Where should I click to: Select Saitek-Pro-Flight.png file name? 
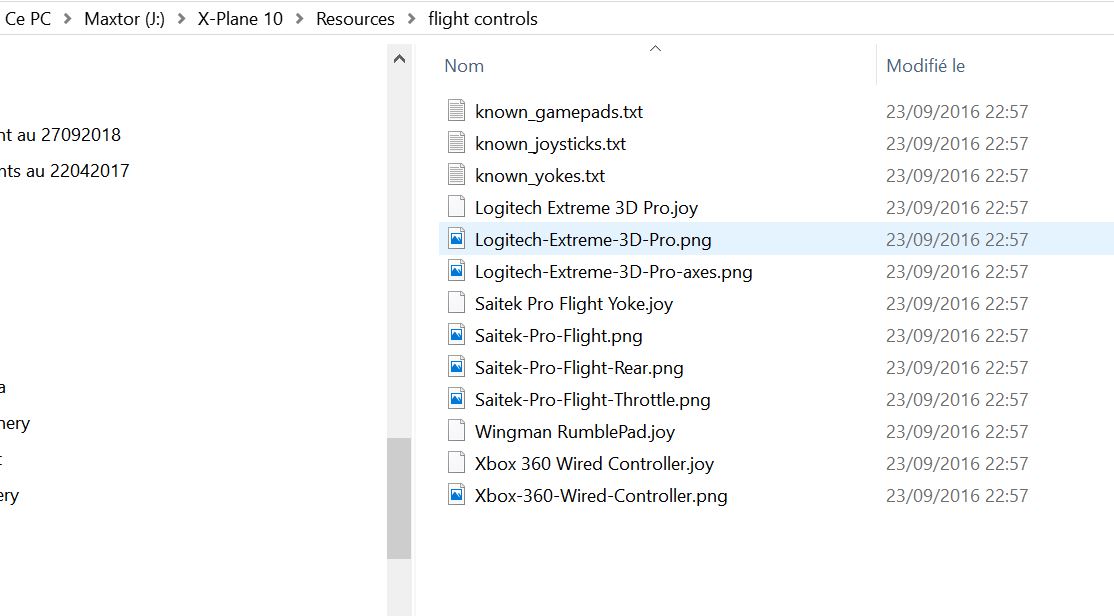[x=558, y=336]
